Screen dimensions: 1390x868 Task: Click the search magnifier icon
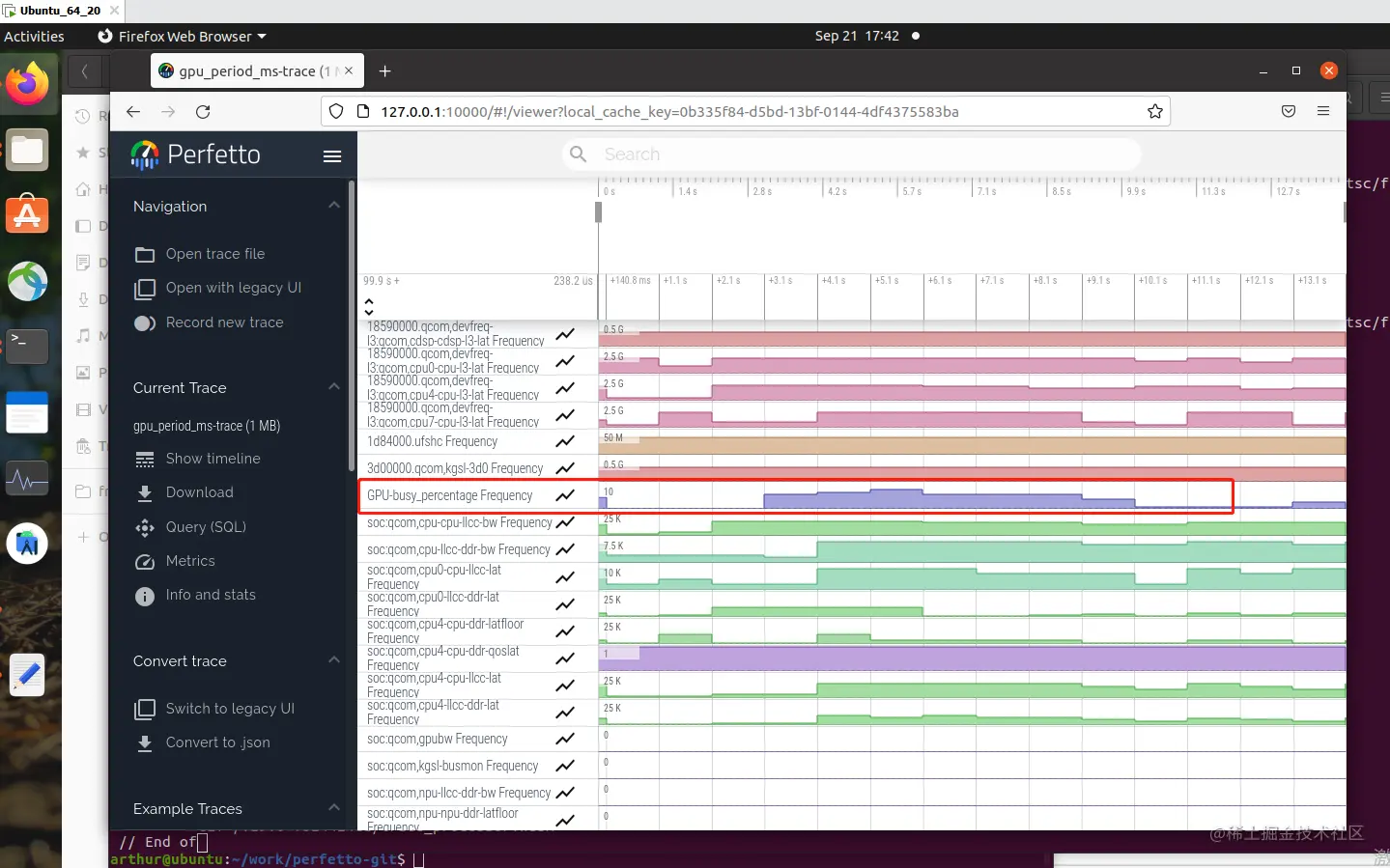(x=579, y=154)
